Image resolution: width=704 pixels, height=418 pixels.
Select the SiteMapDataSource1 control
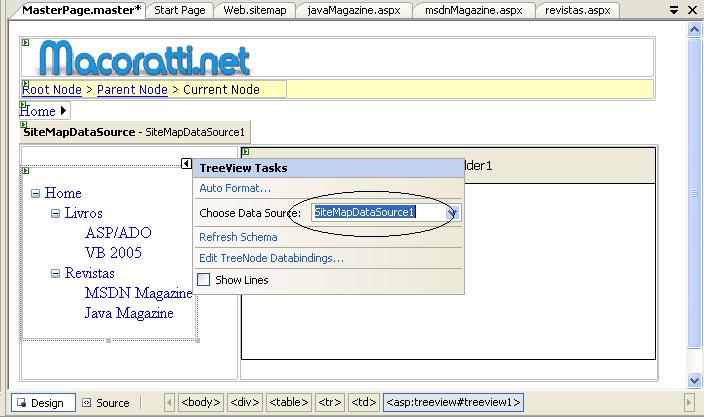(135, 132)
